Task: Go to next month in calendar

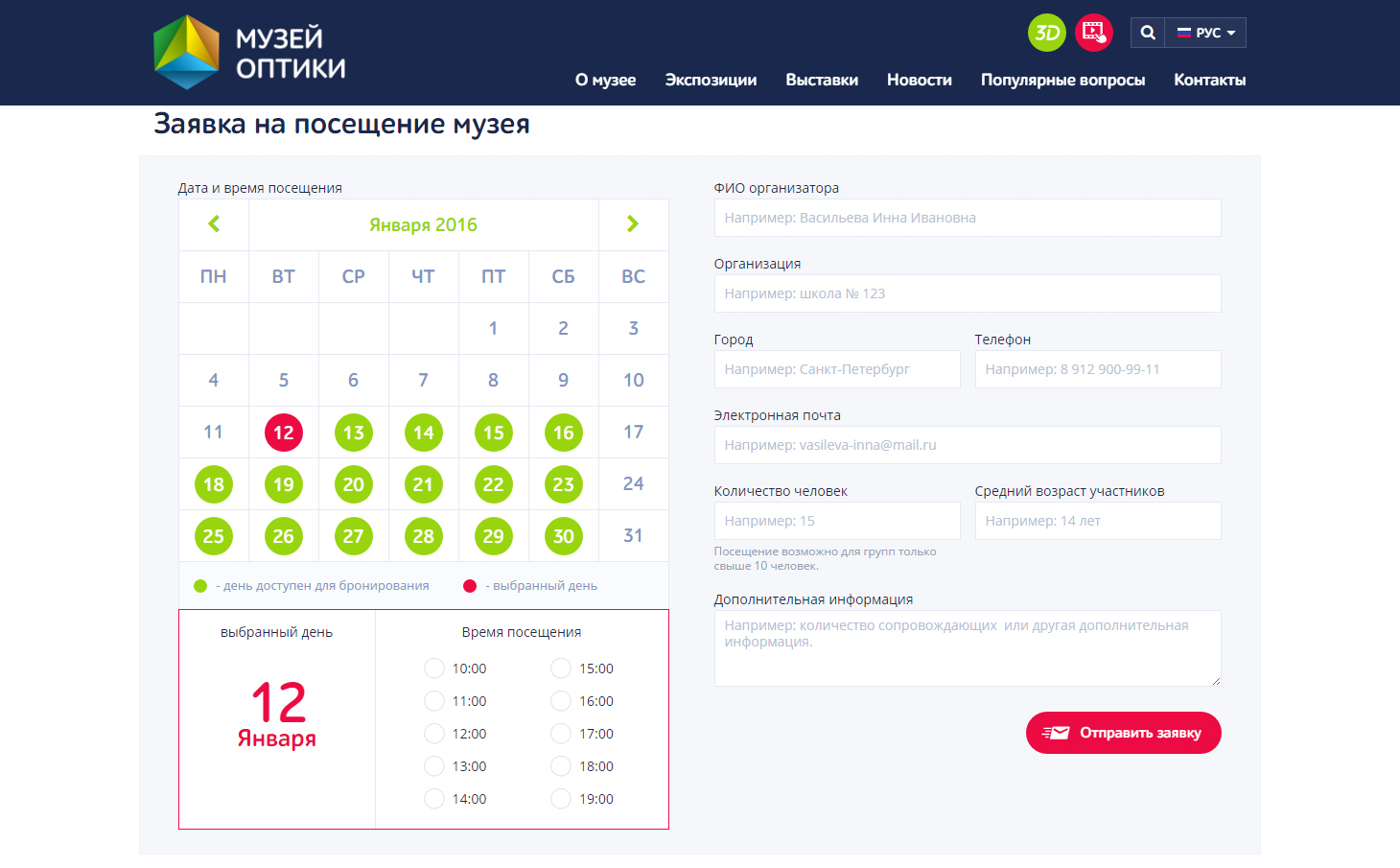Action: [x=633, y=224]
